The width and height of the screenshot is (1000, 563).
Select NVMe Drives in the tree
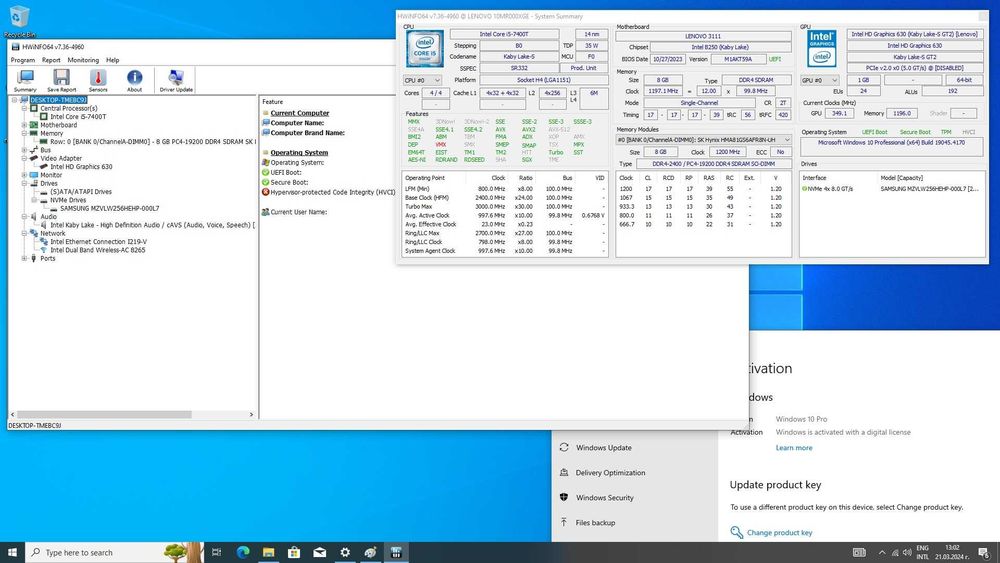(68, 200)
